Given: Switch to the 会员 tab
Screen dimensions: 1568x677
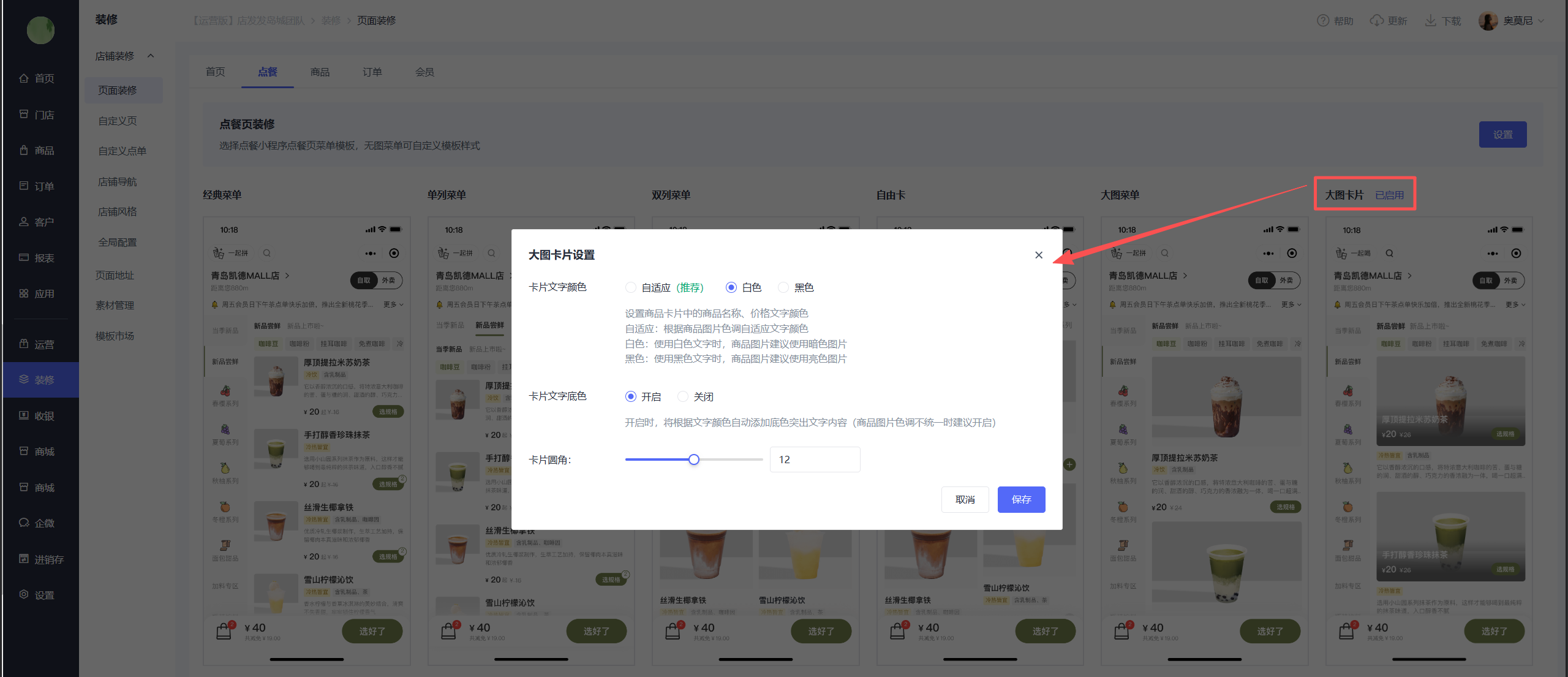Looking at the screenshot, I should (424, 72).
